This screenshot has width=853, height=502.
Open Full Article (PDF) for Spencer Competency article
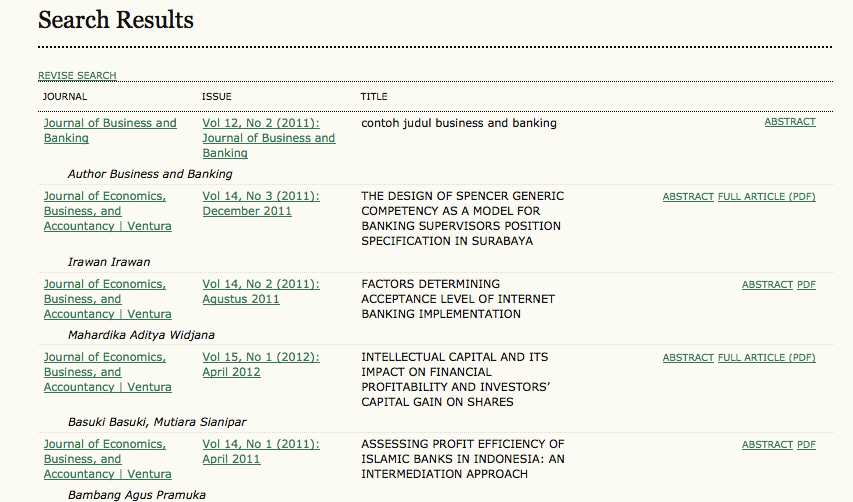766,197
